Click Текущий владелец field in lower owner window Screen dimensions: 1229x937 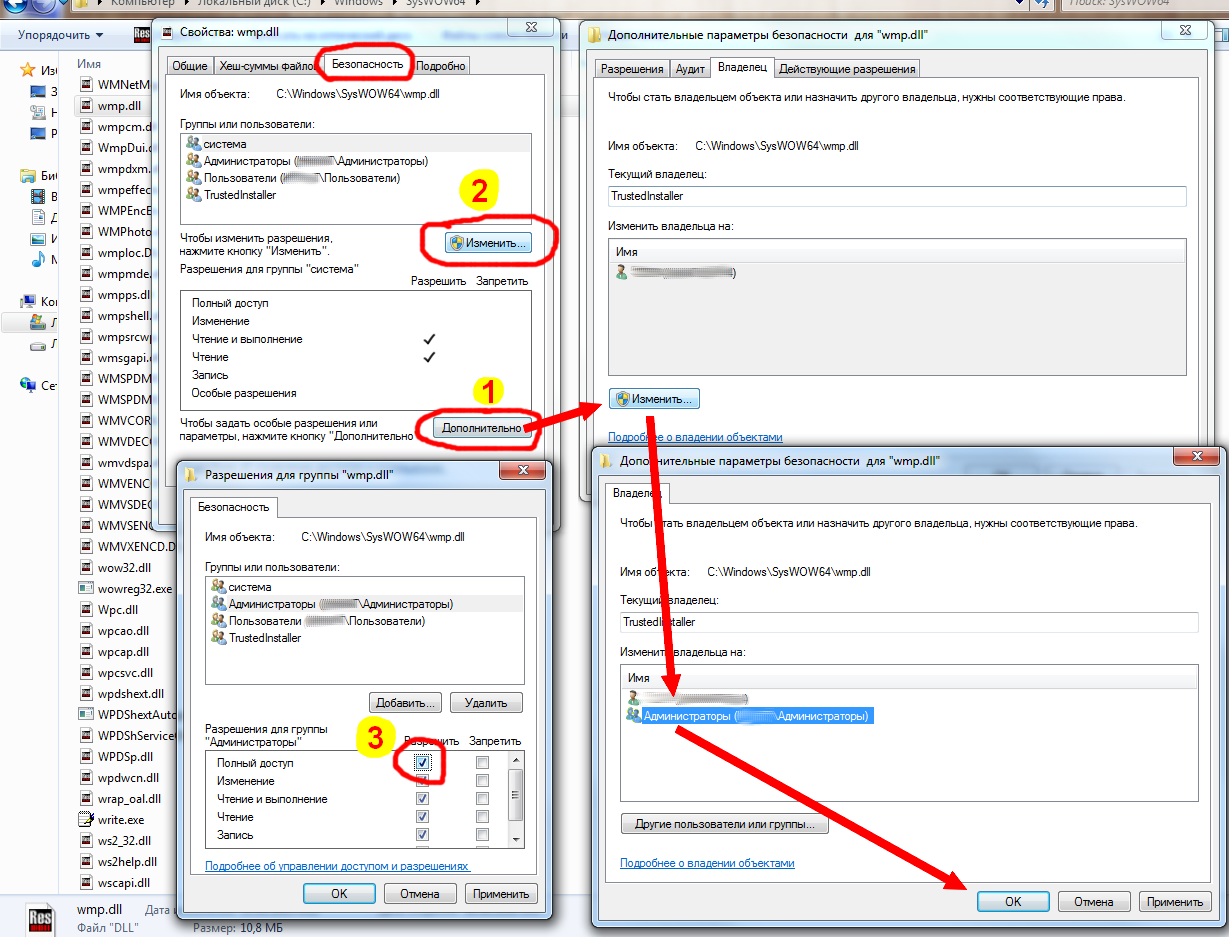908,621
